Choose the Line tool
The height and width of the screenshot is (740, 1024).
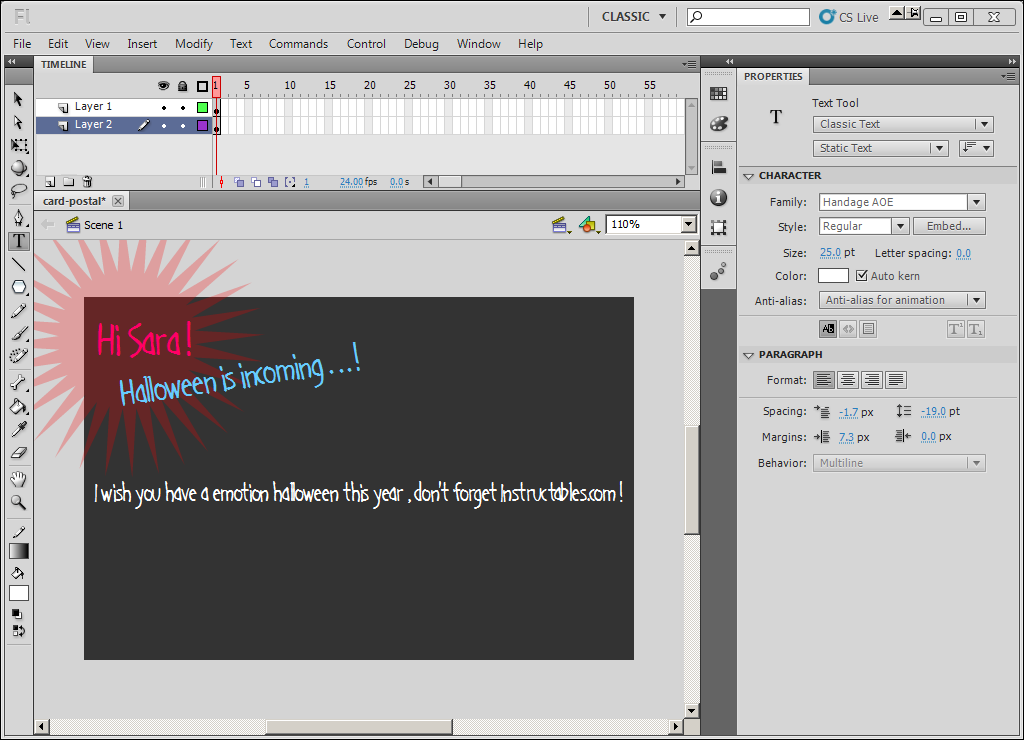[18, 265]
